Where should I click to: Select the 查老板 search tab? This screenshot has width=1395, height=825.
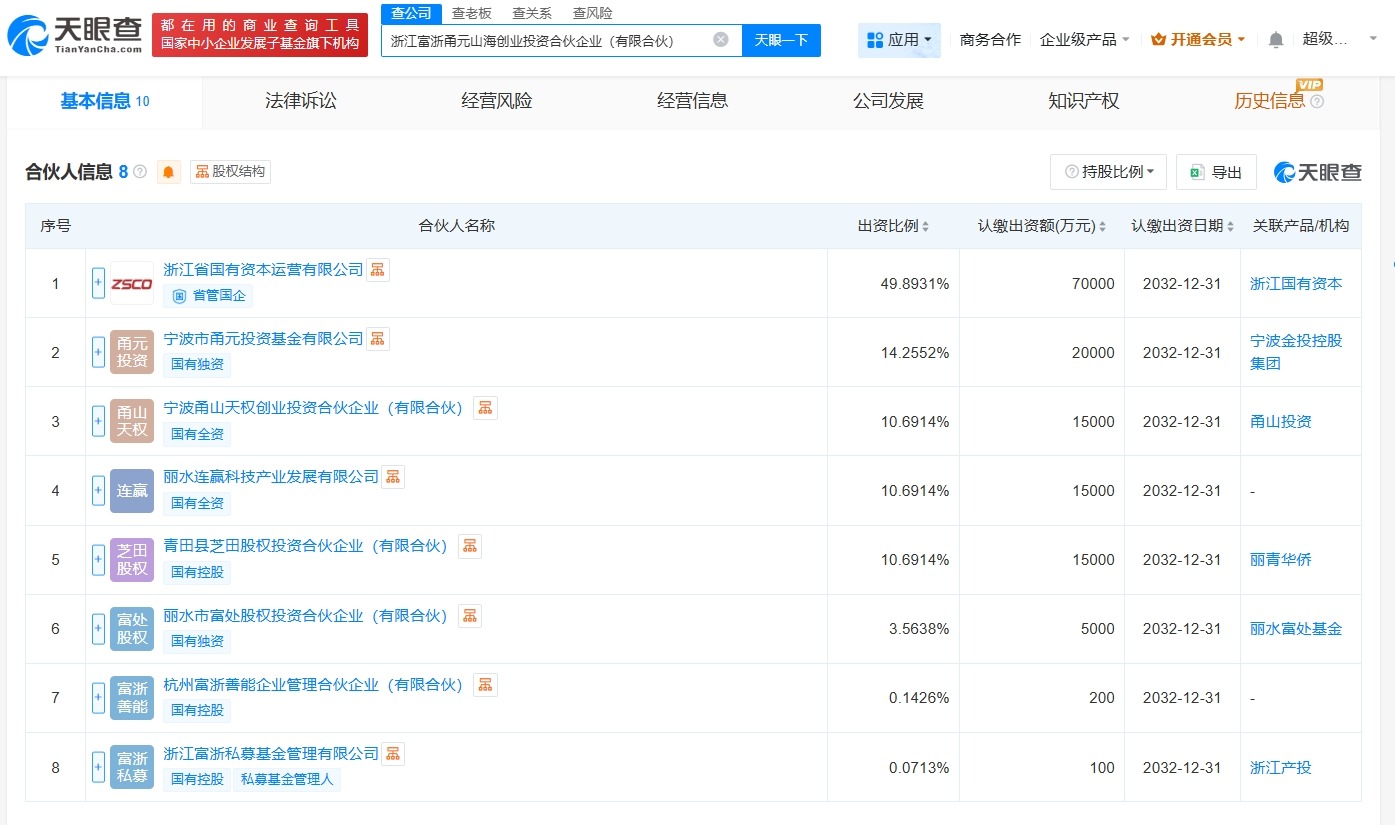point(471,13)
